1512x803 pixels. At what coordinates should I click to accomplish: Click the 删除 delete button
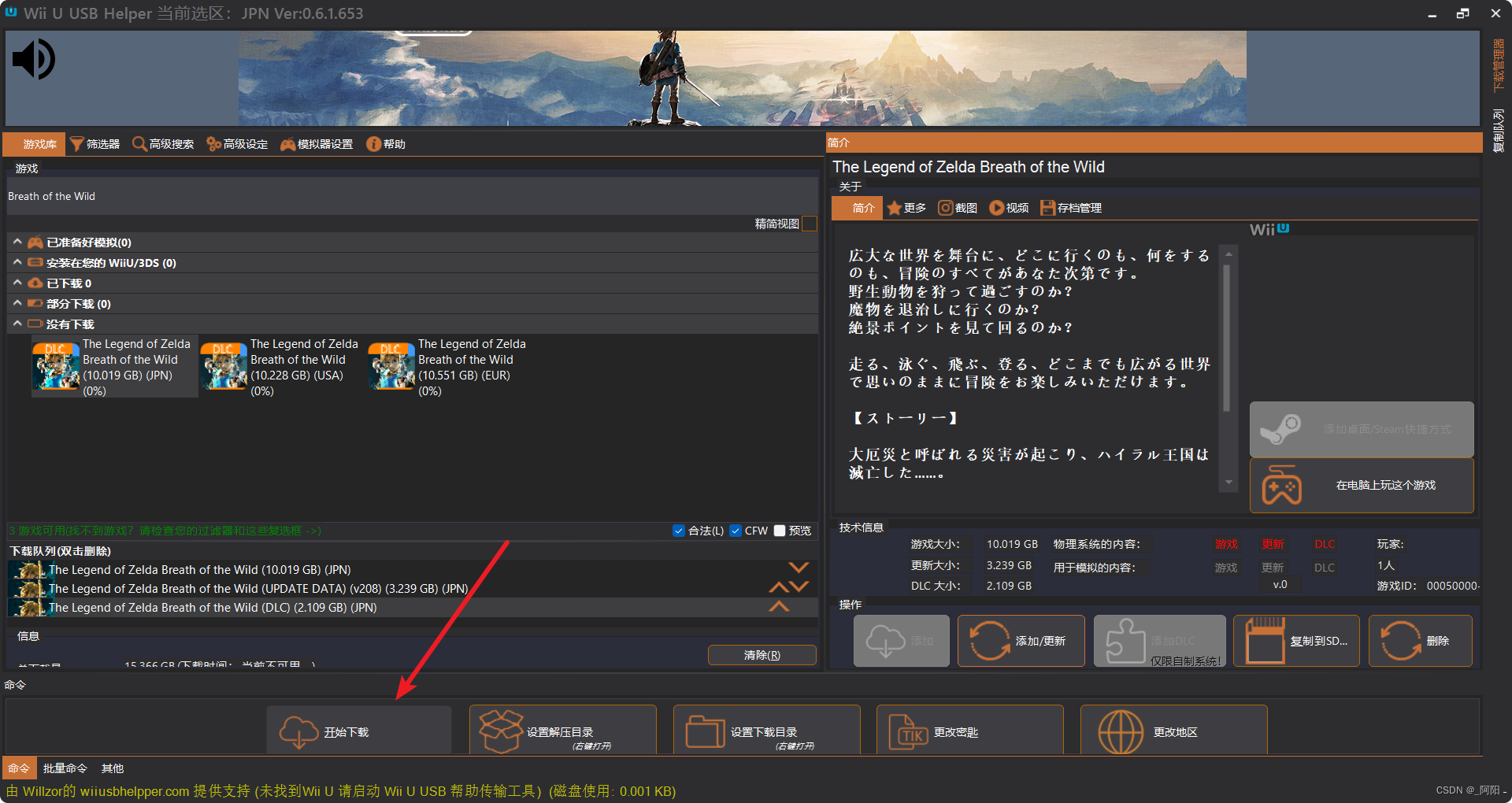[x=1421, y=641]
